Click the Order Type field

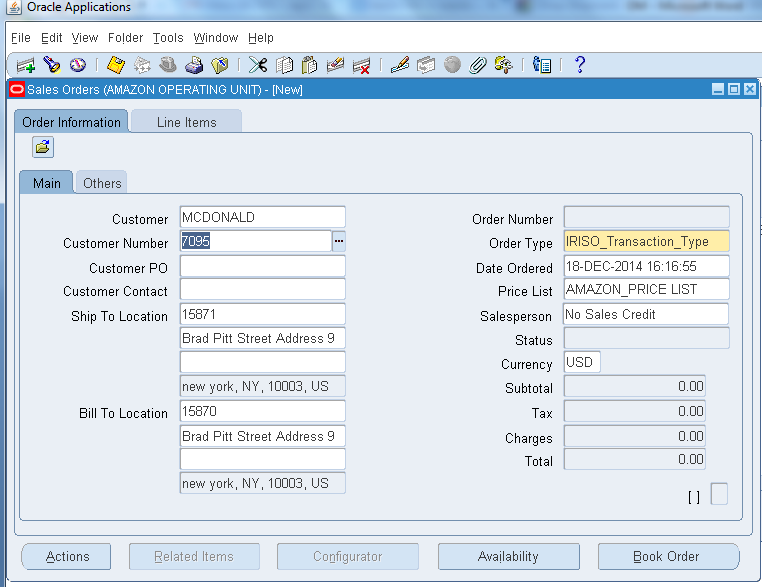646,242
